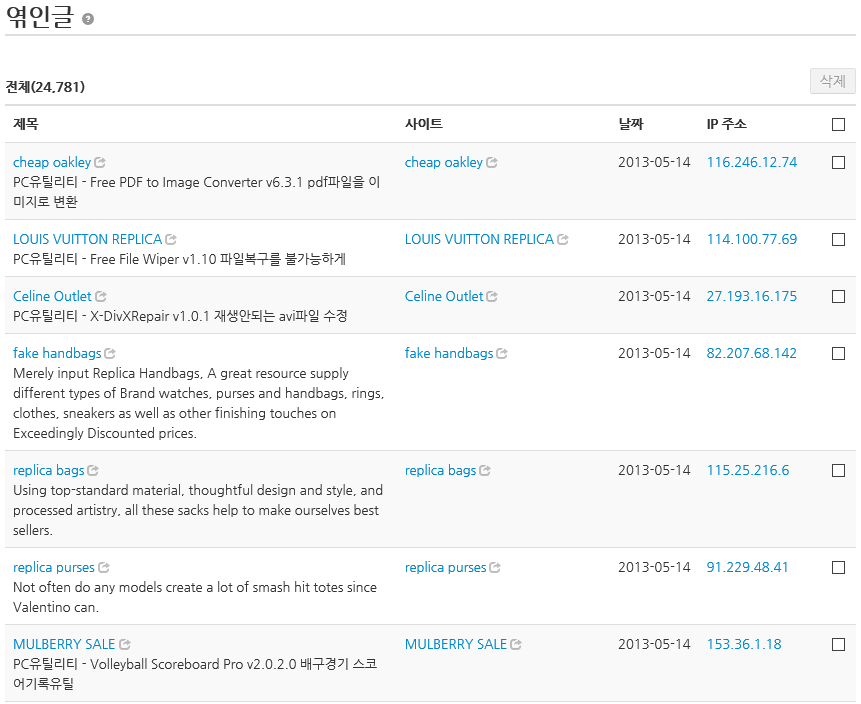Image resolution: width=861 pixels, height=704 pixels.
Task: Visit the replica purses site link
Action: click(x=445, y=568)
